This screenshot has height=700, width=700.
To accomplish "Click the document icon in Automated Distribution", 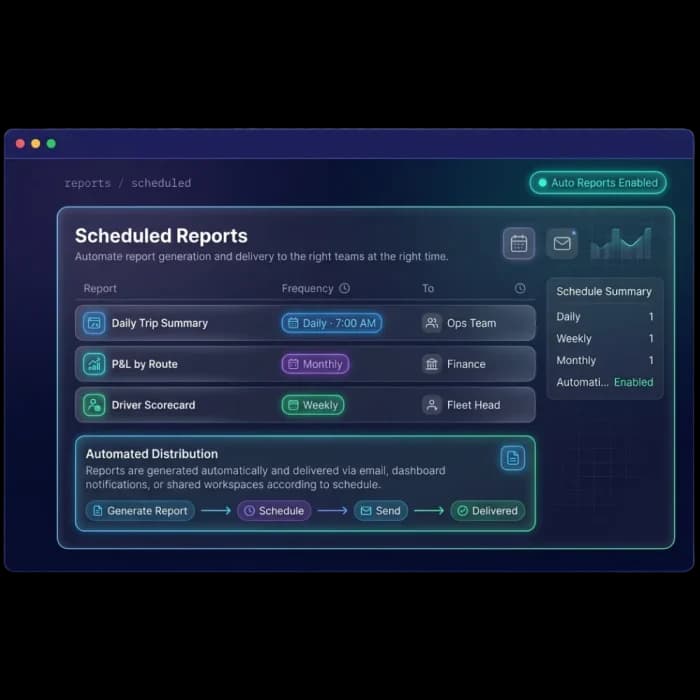I will point(512,458).
